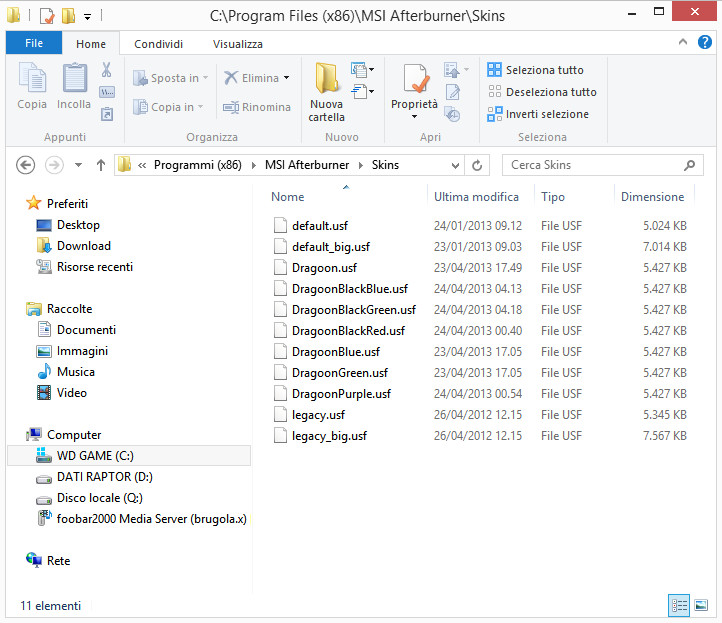Select Rete in navigation pane

[x=58, y=561]
